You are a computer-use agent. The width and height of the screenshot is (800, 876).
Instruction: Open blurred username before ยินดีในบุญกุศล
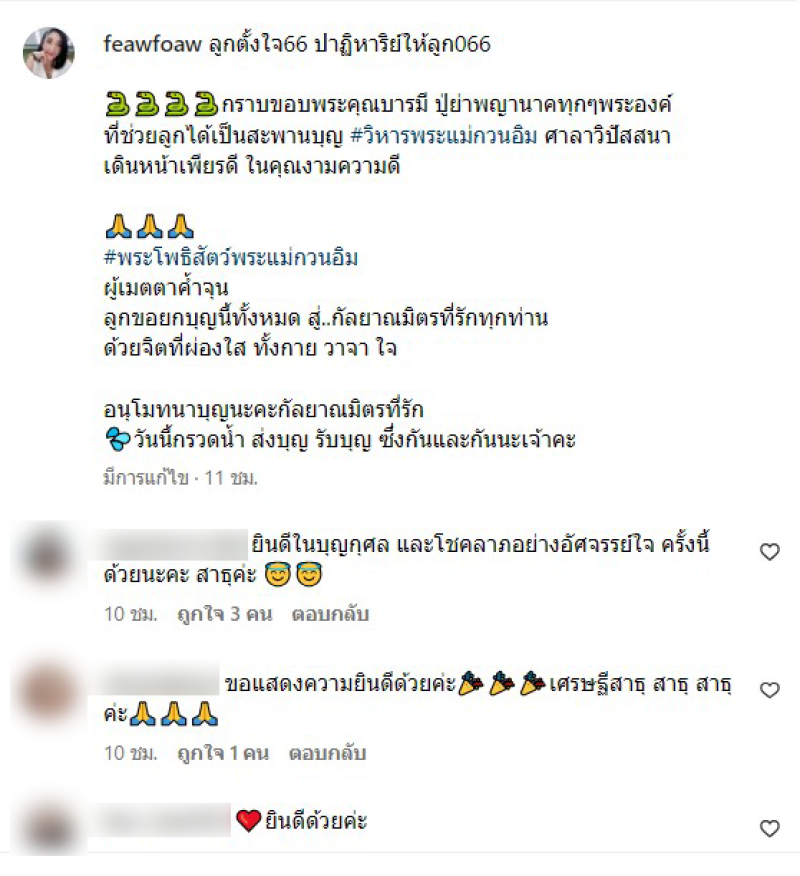tap(173, 545)
